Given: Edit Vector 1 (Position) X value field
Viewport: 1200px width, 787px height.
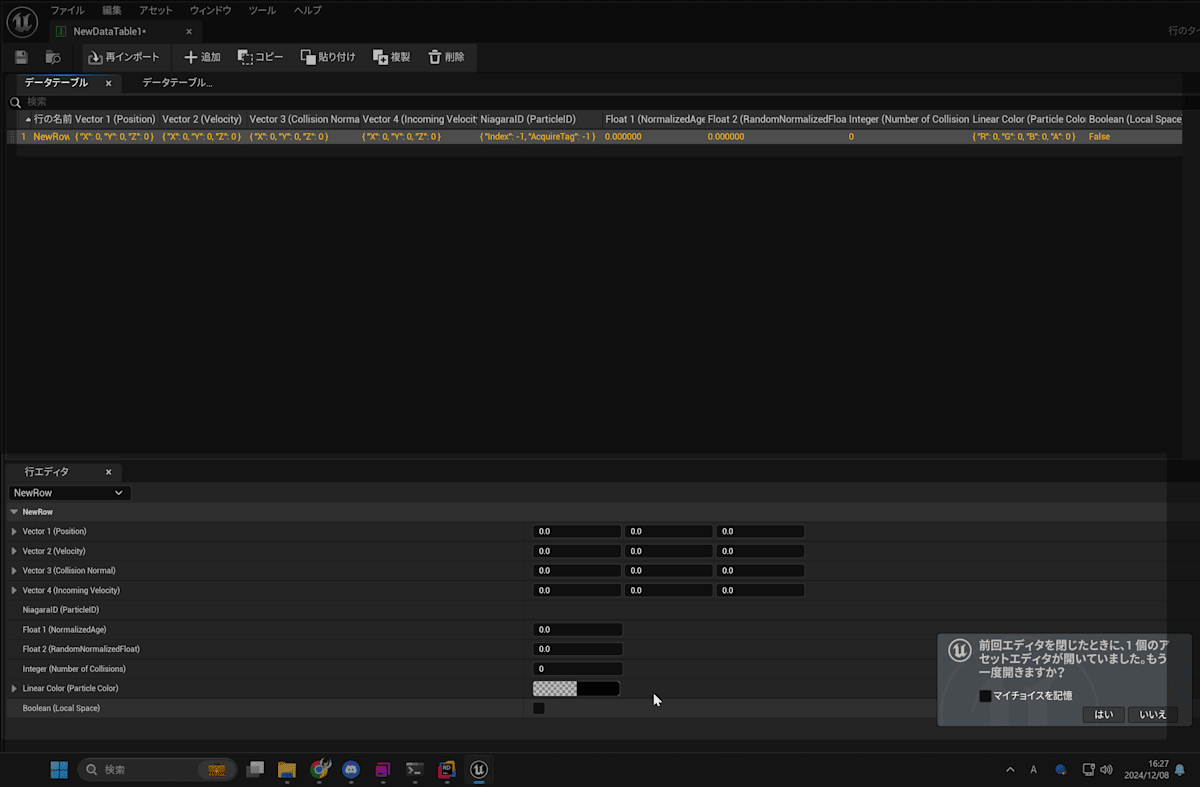Looking at the screenshot, I should [x=577, y=531].
